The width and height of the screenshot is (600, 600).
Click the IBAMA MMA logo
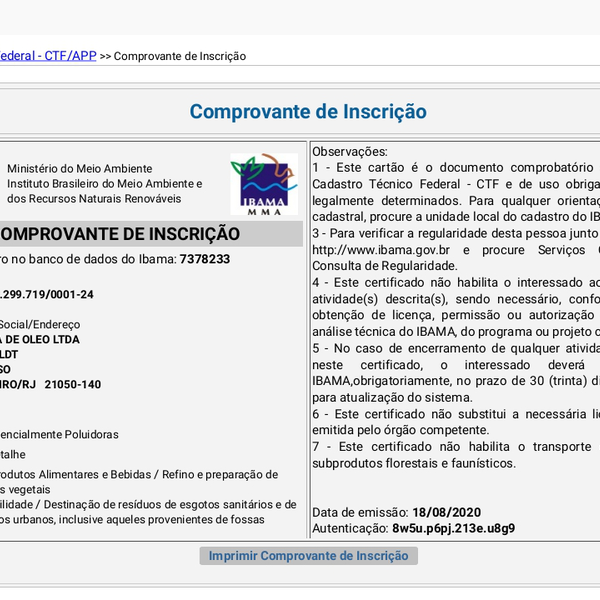264,184
